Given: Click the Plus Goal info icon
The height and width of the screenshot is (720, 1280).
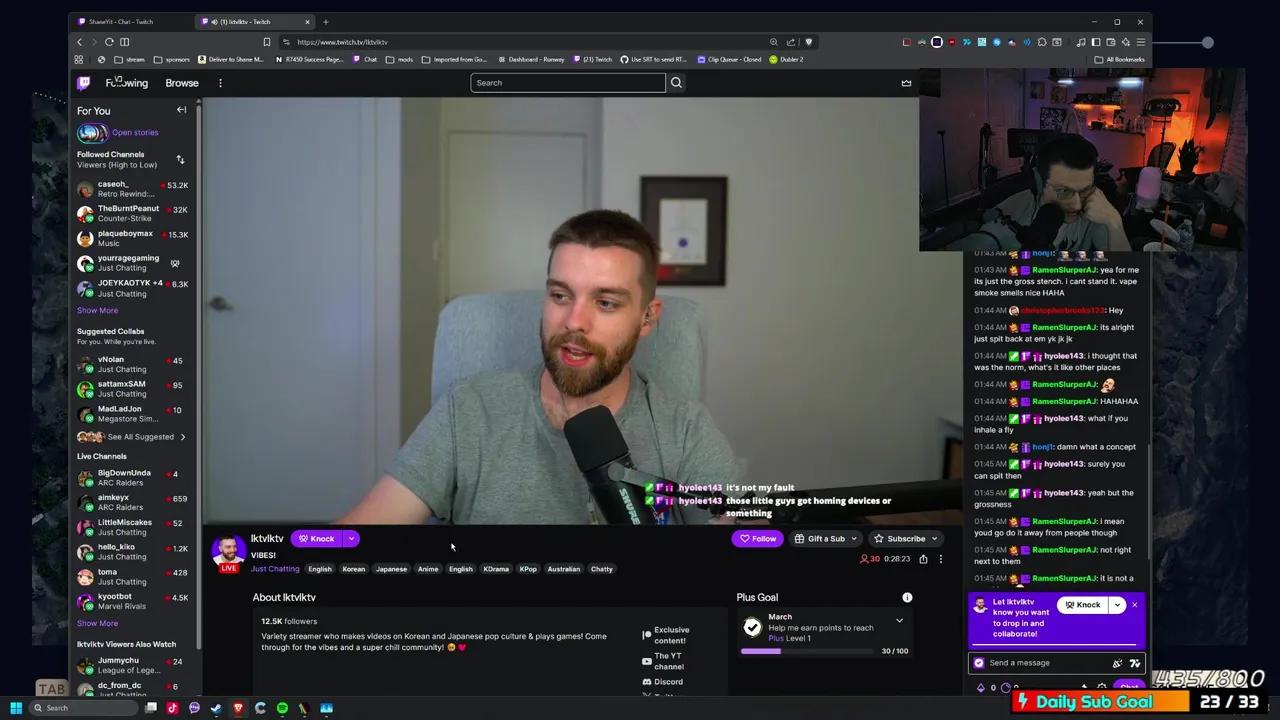Looking at the screenshot, I should (907, 598).
